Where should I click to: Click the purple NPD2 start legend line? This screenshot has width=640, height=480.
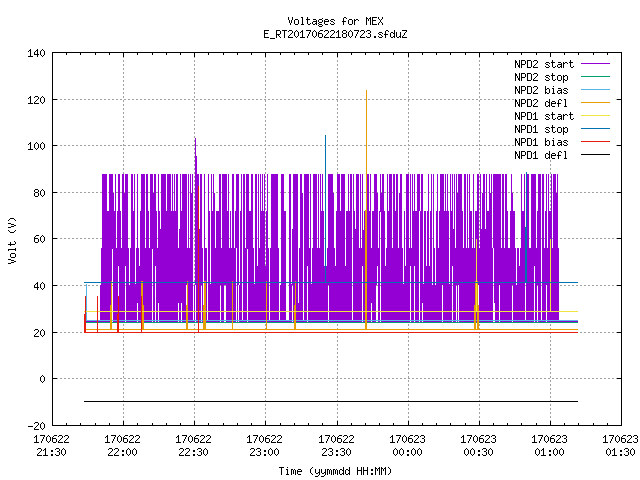596,64
